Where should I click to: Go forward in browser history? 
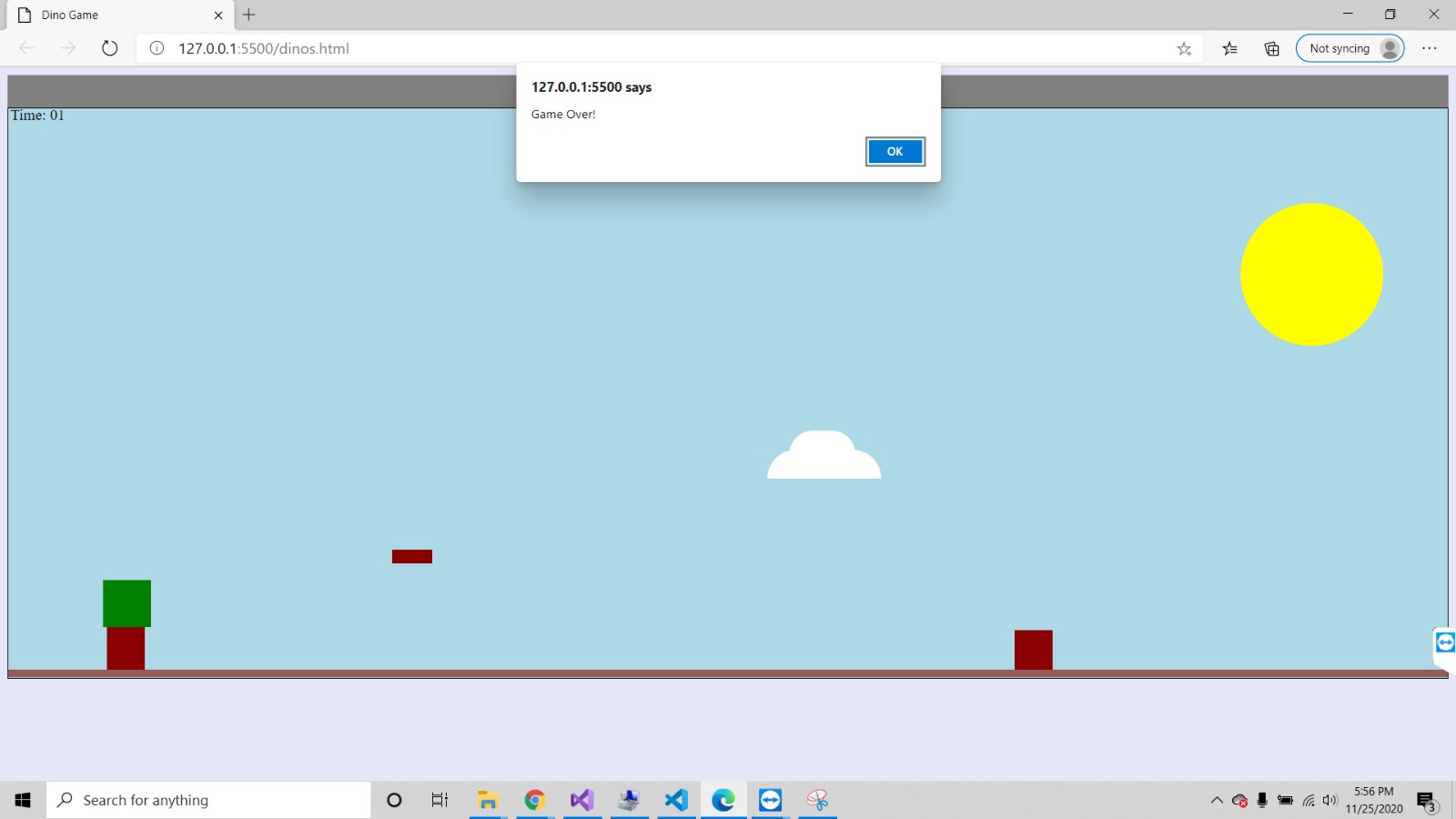pyautogui.click(x=68, y=48)
